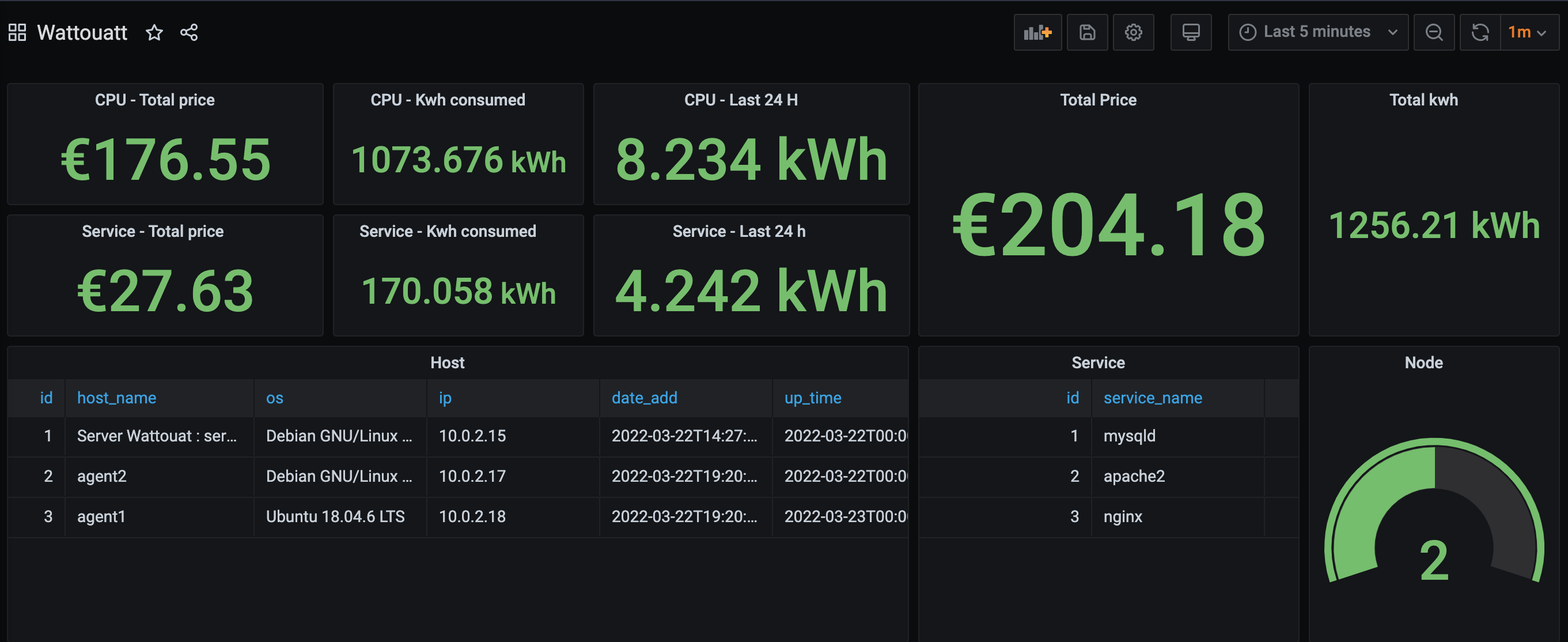Image resolution: width=1568 pixels, height=642 pixels.
Task: Star the Wattouatt dashboard
Action: point(154,32)
